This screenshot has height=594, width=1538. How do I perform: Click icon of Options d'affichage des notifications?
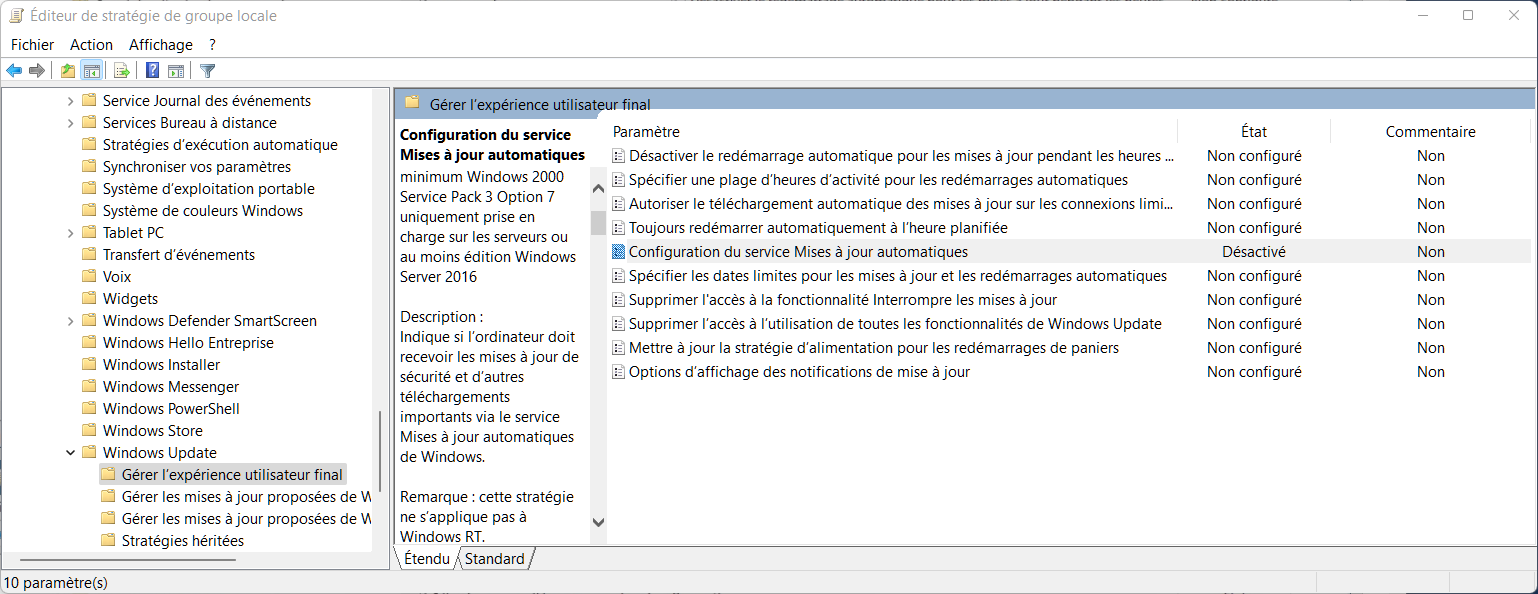tap(619, 372)
